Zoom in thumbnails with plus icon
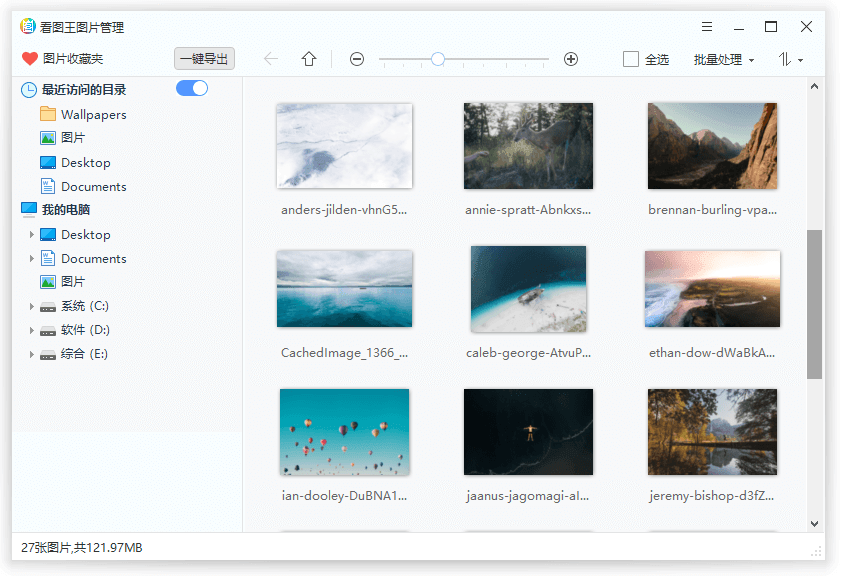The height and width of the screenshot is (576, 843). tap(571, 59)
